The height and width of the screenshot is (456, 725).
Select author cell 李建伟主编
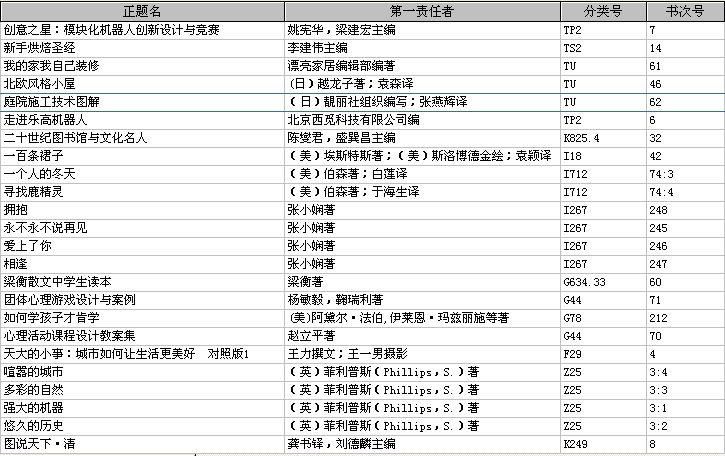[422, 48]
